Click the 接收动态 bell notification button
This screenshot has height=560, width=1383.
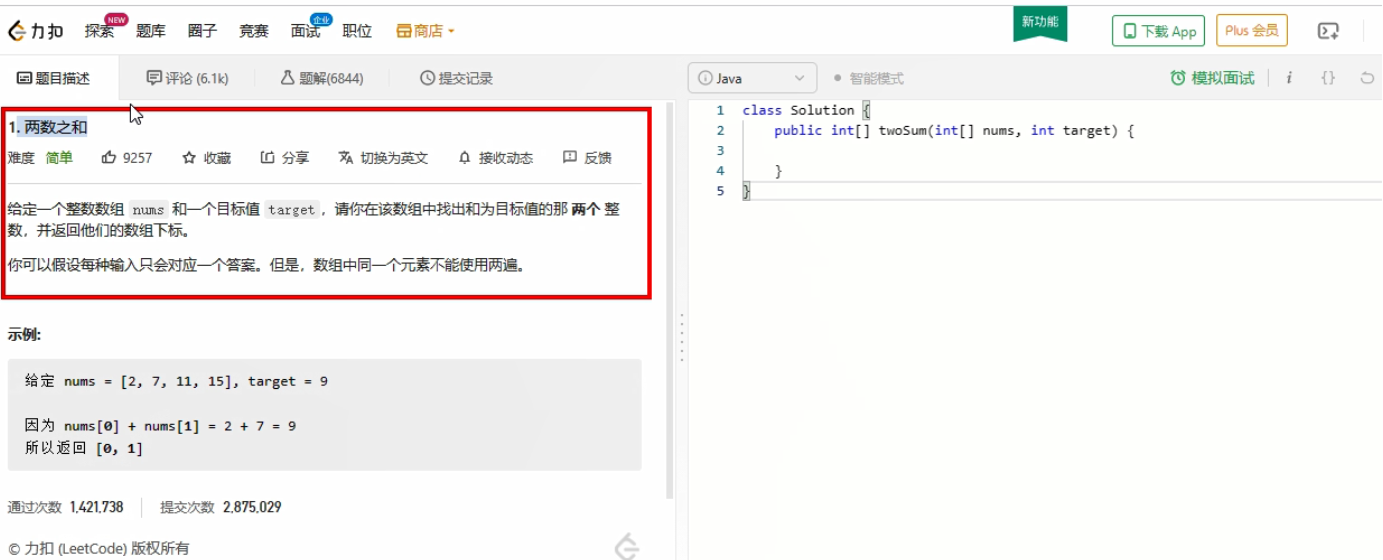(495, 158)
